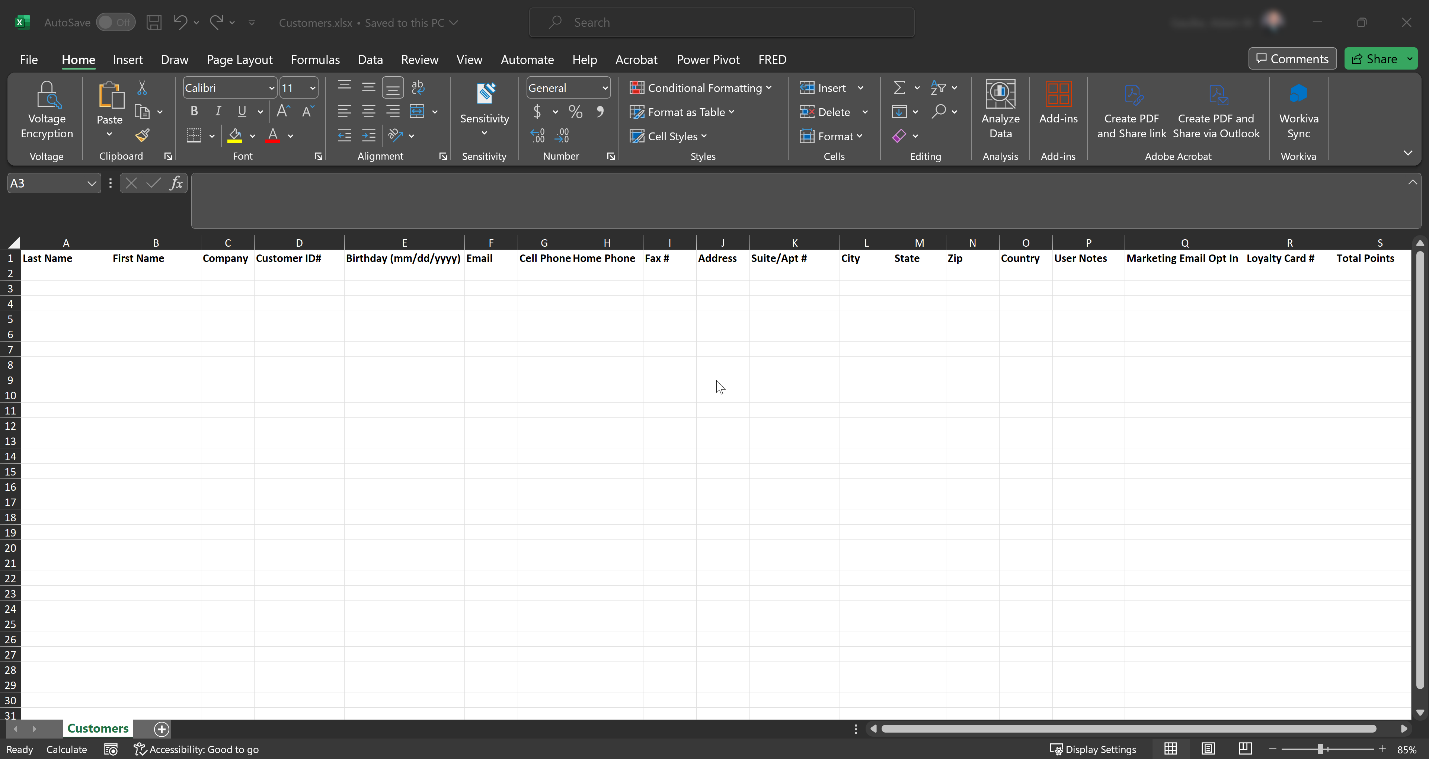Toggle italic formatting
The image size is (1429, 759).
click(218, 111)
